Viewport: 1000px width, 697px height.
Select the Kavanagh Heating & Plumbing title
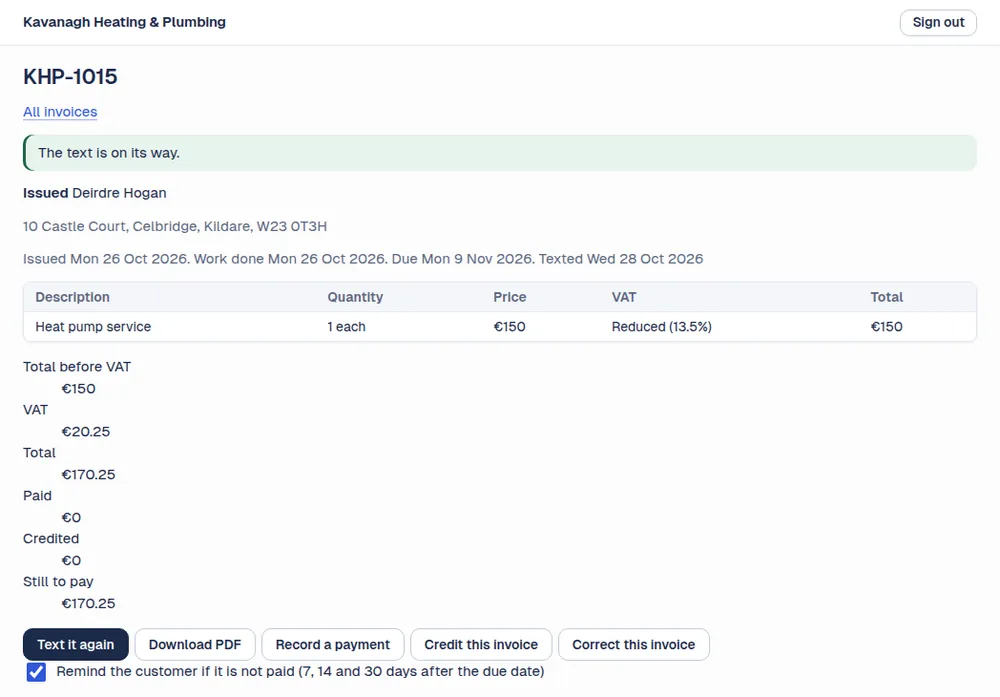[x=124, y=22]
